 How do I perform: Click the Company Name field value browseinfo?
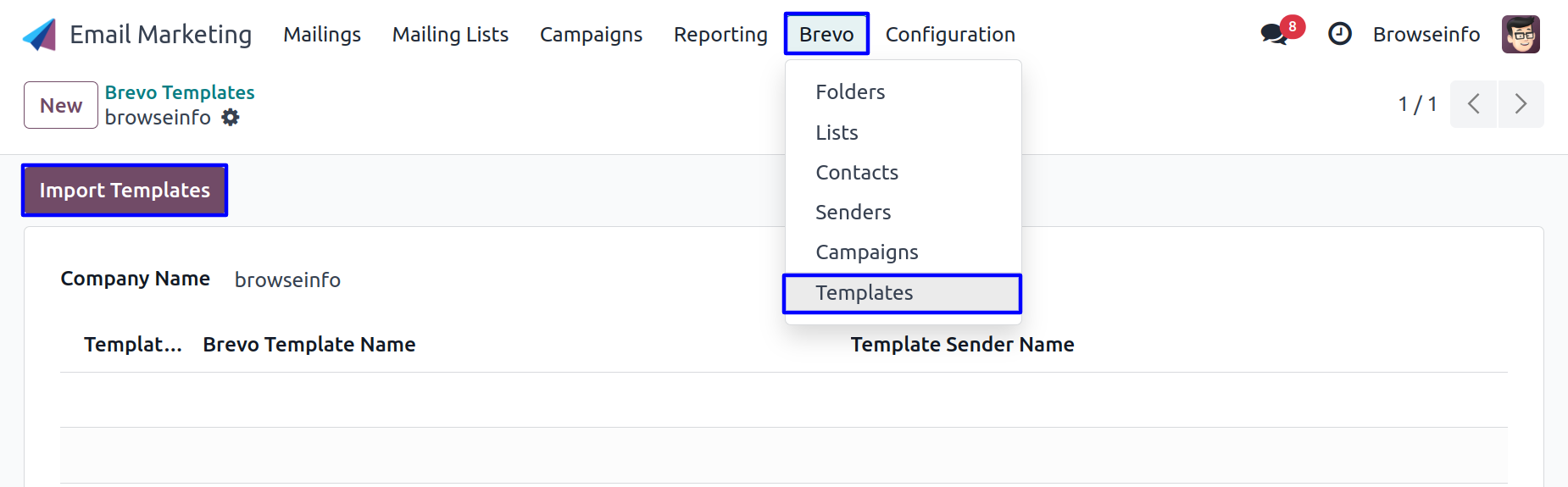287,279
